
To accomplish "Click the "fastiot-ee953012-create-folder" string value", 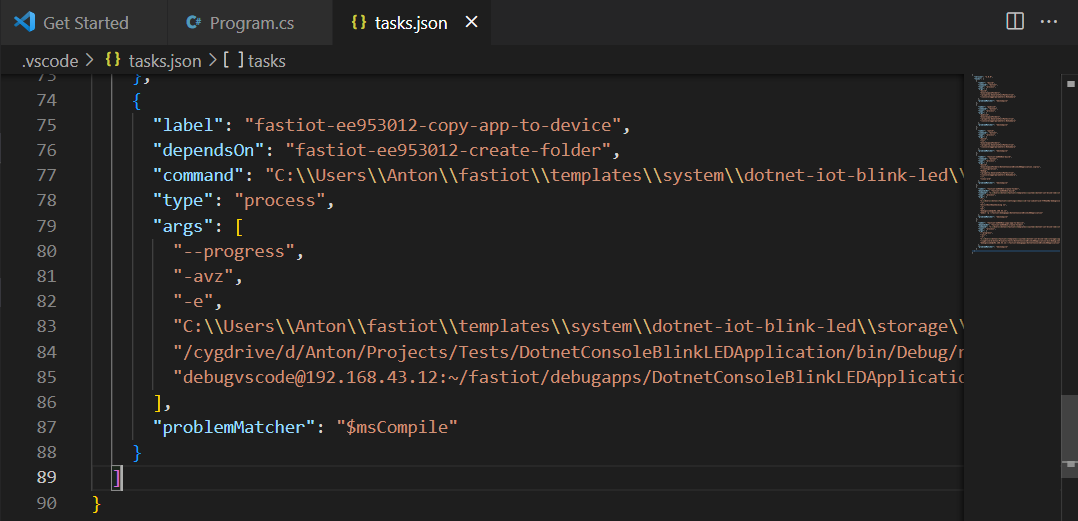I will [449, 151].
